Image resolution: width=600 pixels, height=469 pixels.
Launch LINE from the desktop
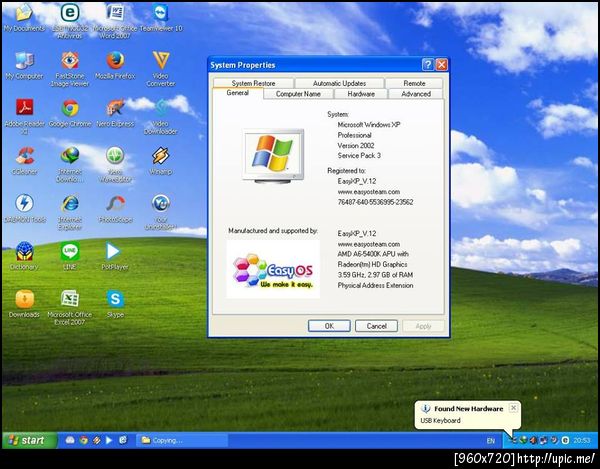pos(70,256)
